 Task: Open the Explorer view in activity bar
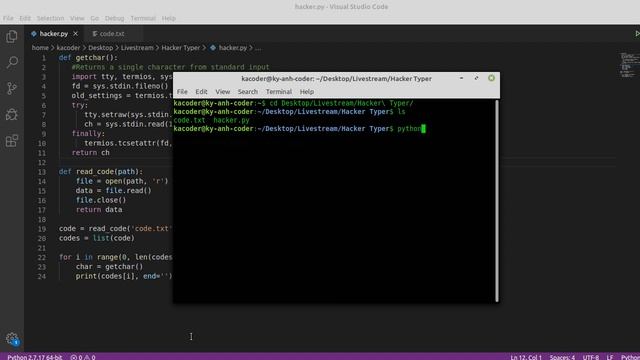12,37
